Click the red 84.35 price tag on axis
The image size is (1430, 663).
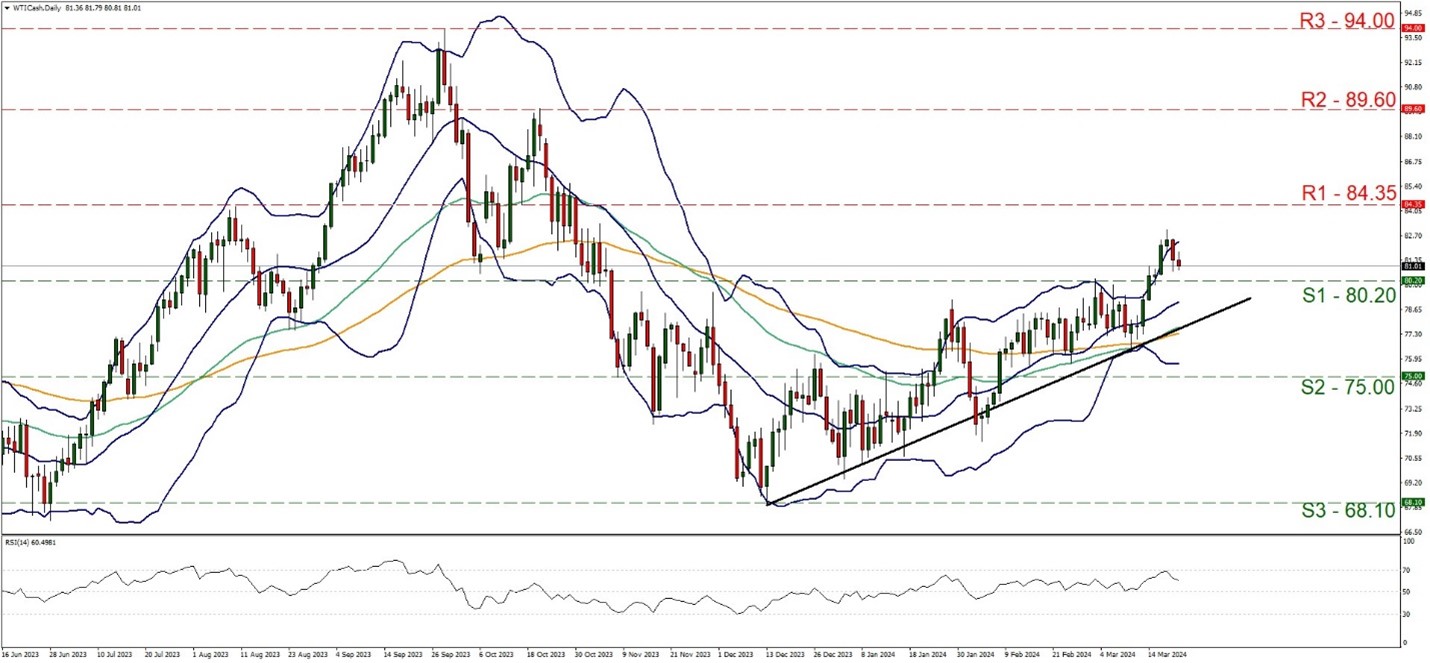tap(1413, 204)
